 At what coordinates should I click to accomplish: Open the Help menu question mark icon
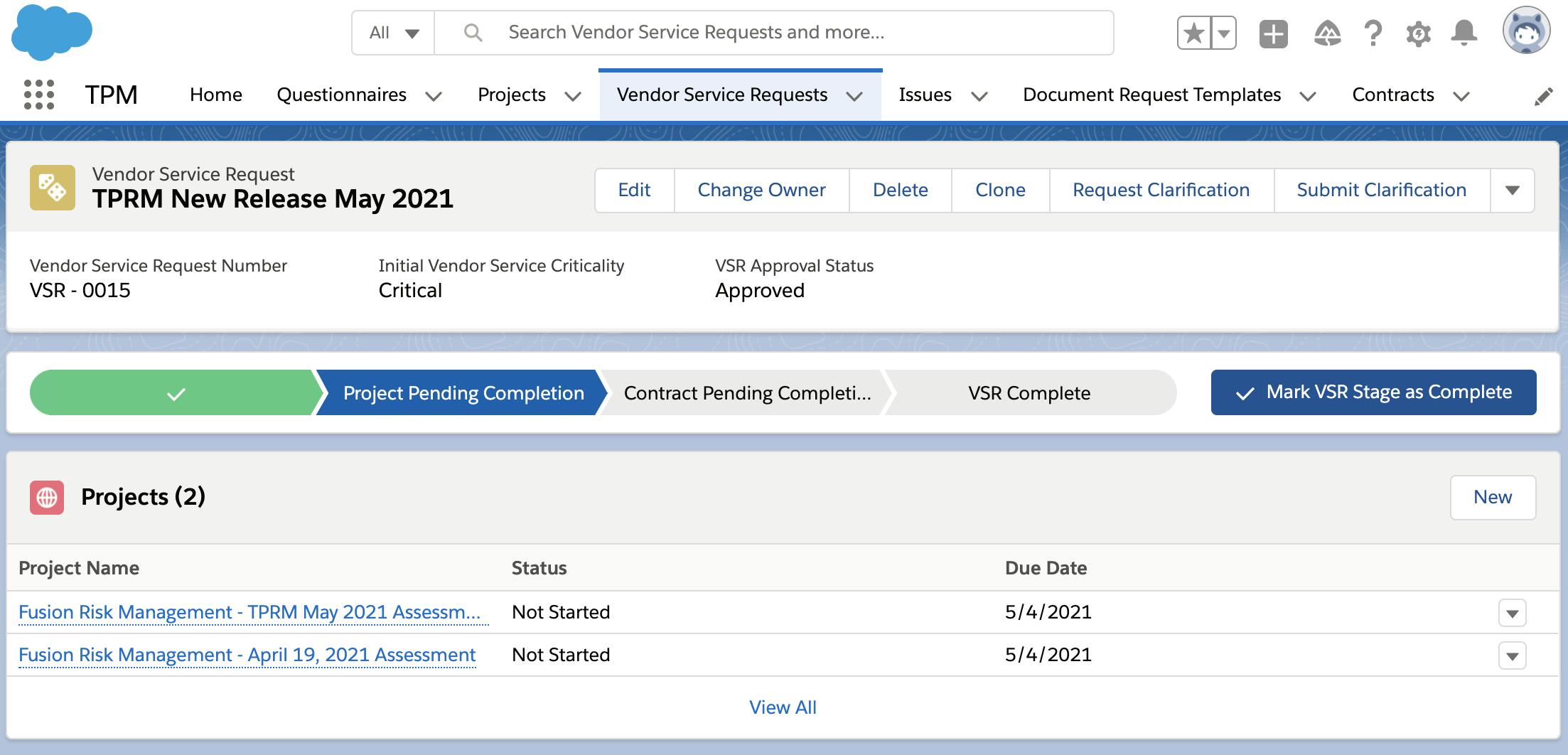click(1372, 32)
